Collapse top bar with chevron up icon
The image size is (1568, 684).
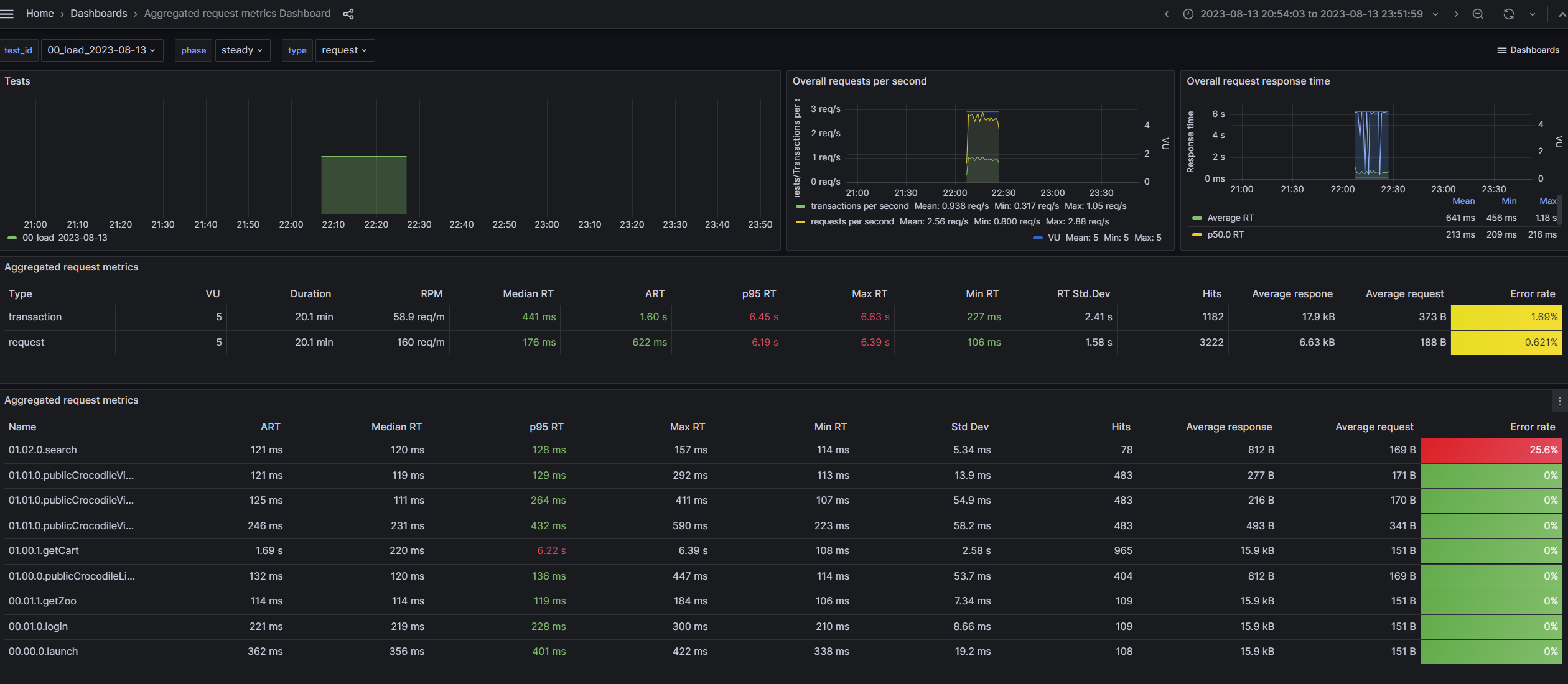(1561, 14)
